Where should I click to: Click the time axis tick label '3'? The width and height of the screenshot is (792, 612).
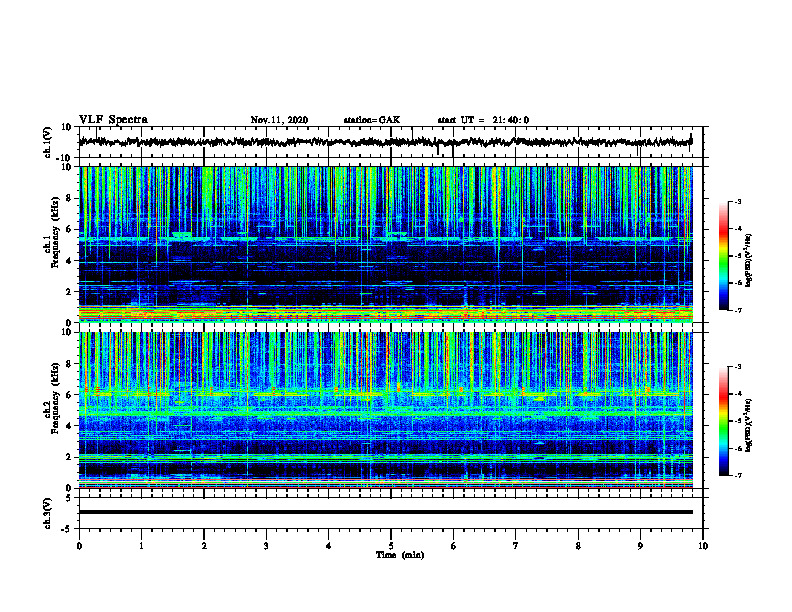pyautogui.click(x=266, y=546)
